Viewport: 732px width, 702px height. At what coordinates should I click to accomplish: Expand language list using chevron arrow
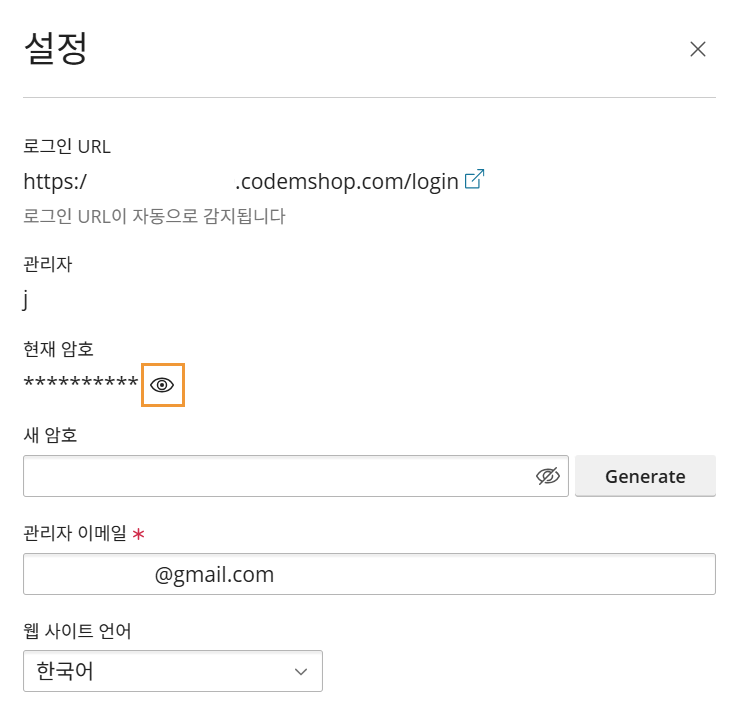tap(301, 671)
